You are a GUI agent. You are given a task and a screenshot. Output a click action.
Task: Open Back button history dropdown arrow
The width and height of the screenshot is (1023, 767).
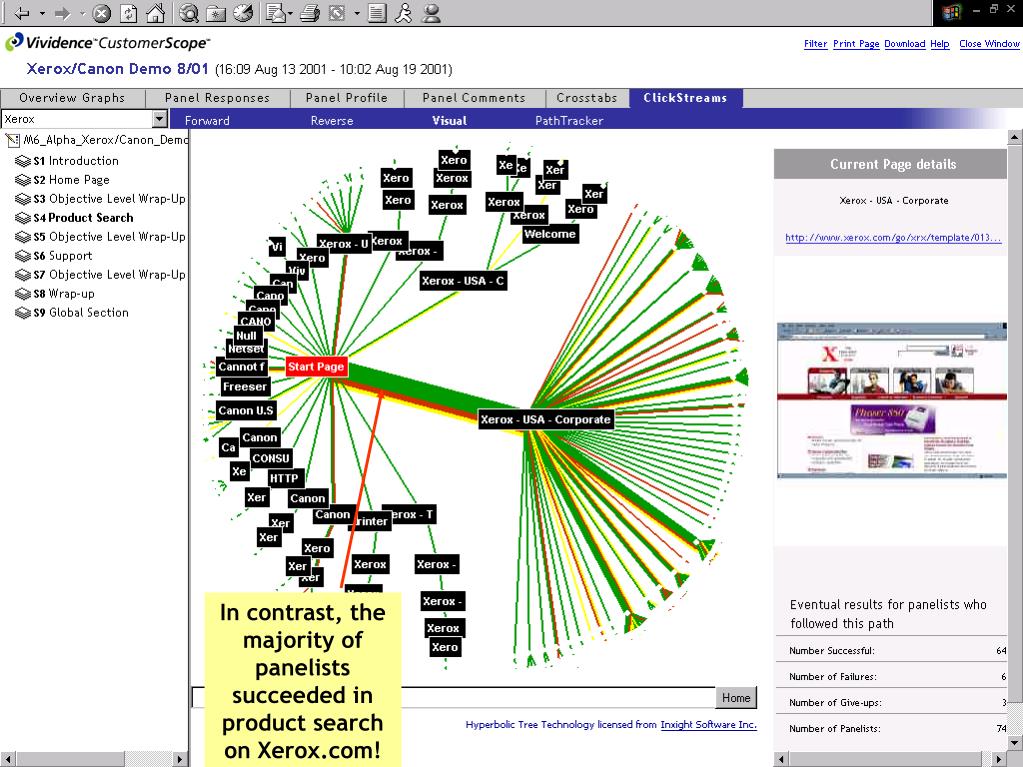click(x=42, y=13)
